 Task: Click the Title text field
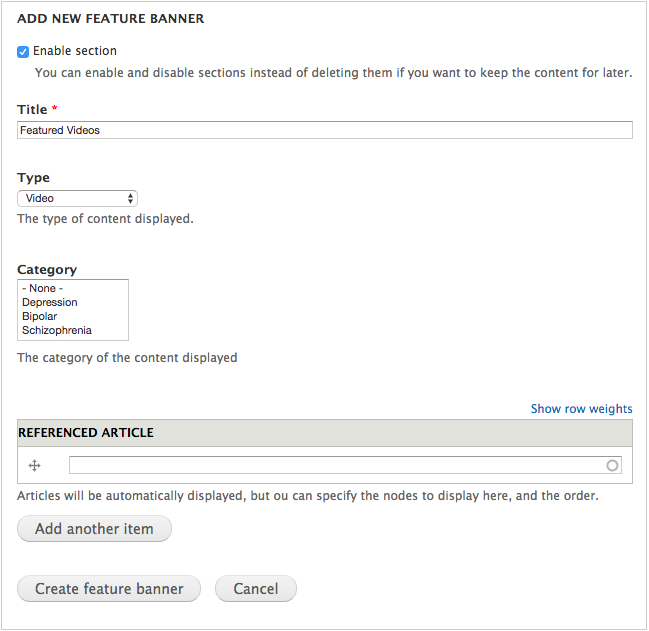[325, 130]
